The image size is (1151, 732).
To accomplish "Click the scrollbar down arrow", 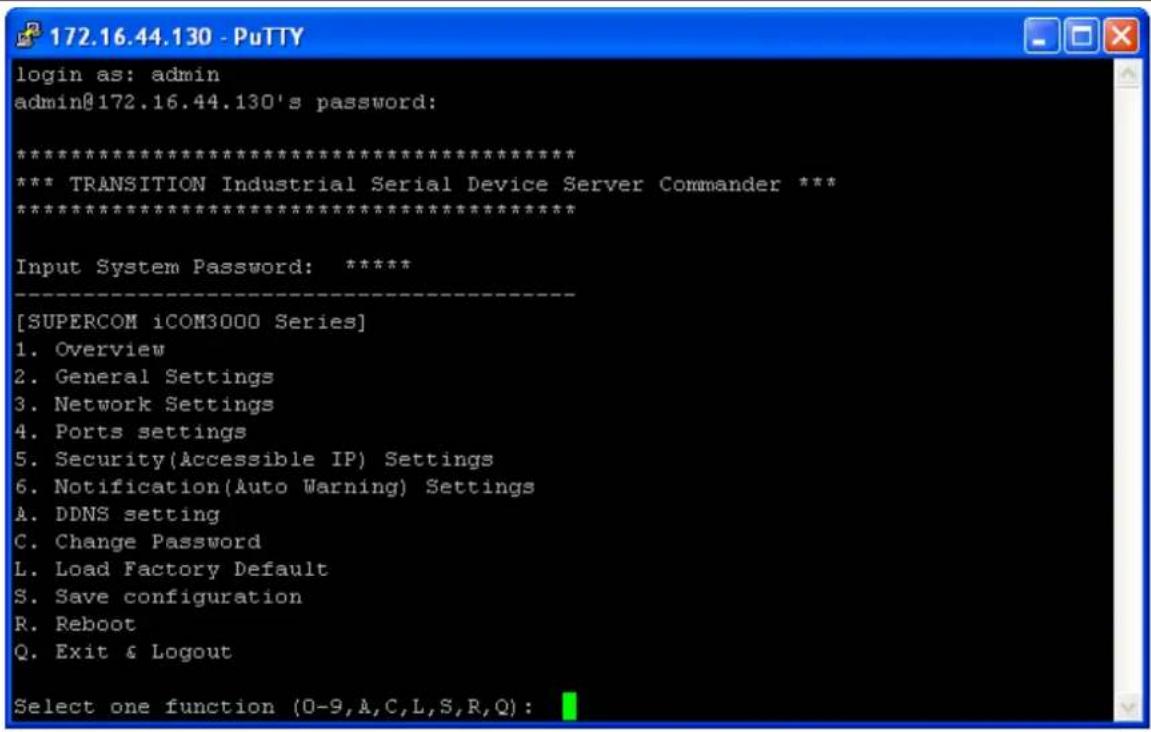I will (1128, 708).
